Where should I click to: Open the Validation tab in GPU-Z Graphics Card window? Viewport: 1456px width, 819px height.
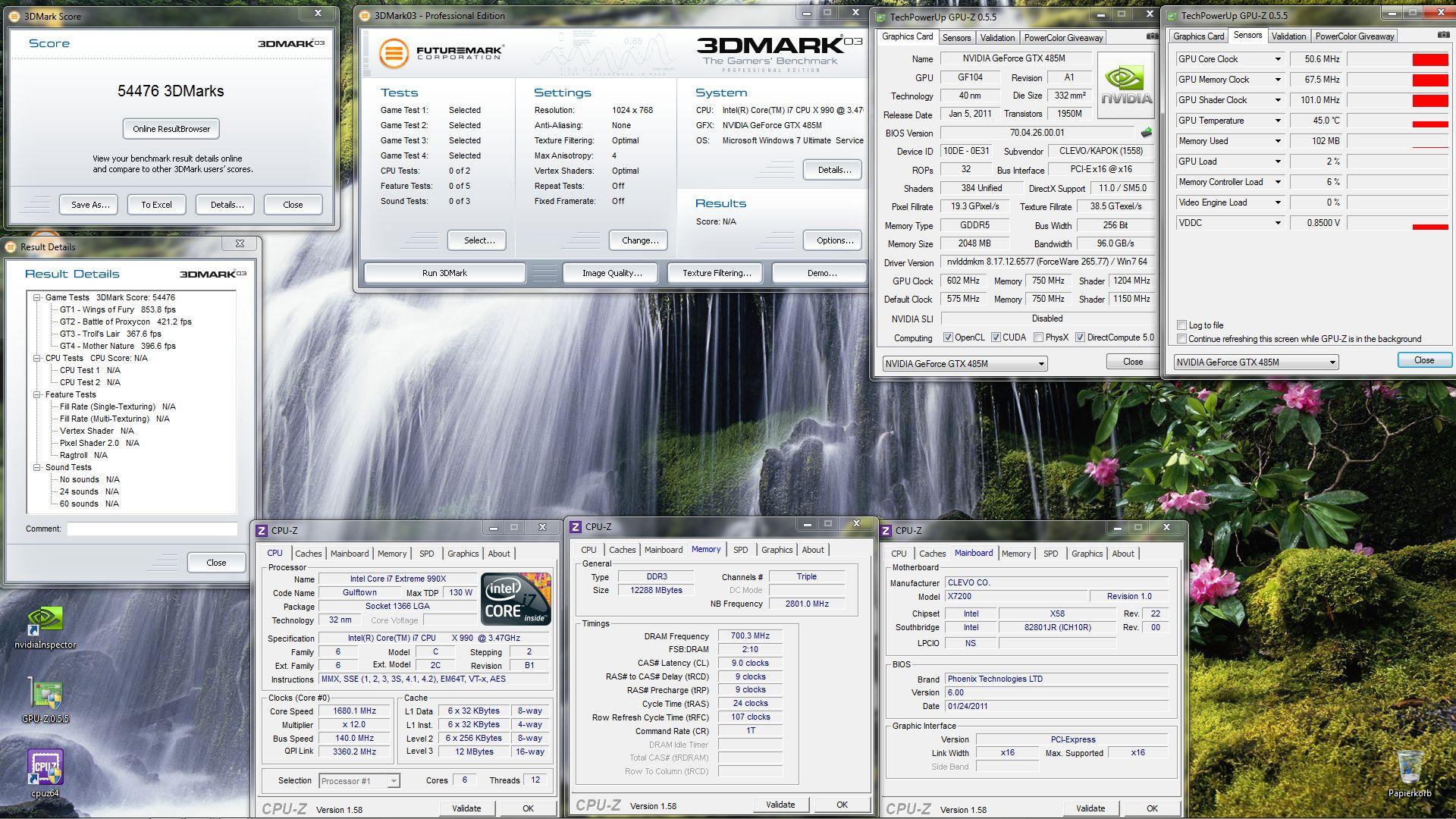tap(997, 38)
